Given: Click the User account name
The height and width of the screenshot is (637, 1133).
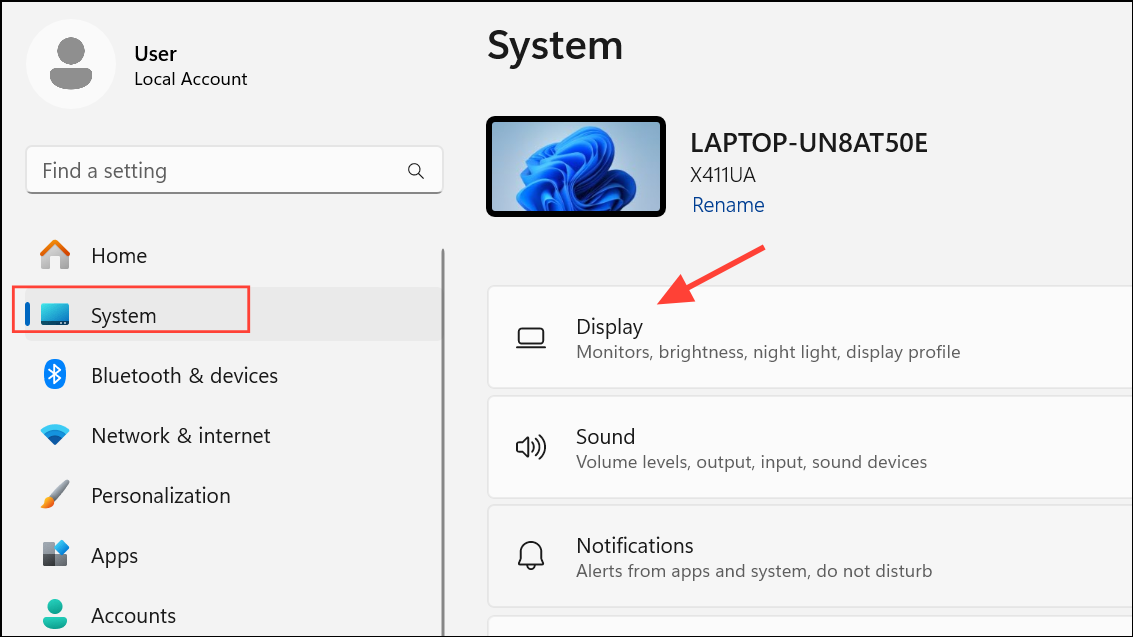Looking at the screenshot, I should (x=155, y=54).
